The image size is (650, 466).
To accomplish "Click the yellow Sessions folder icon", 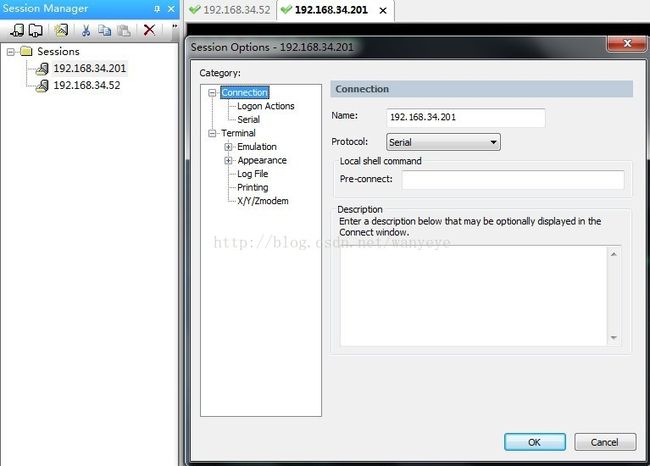I will click(26, 51).
